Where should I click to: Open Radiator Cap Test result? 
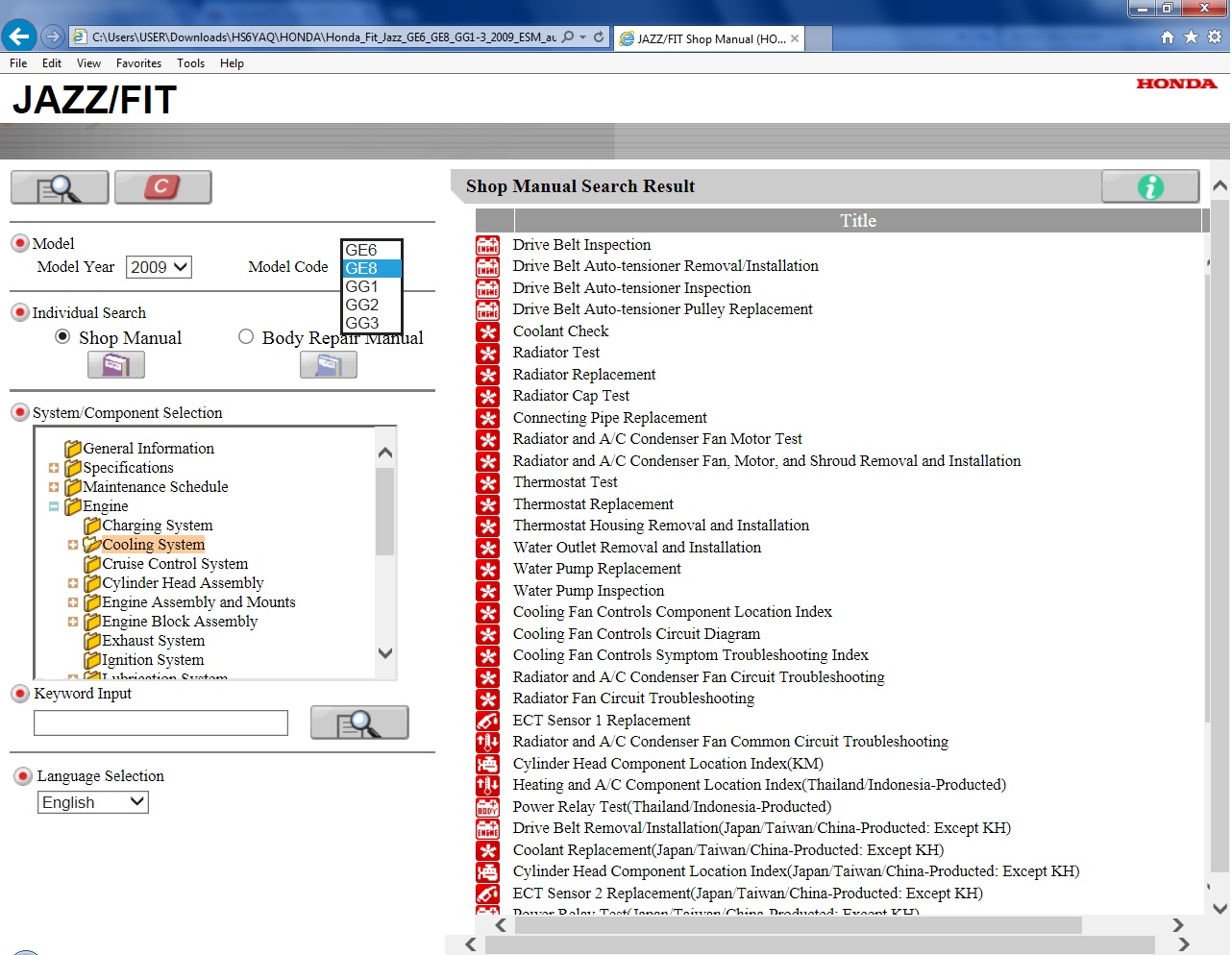[x=571, y=396]
